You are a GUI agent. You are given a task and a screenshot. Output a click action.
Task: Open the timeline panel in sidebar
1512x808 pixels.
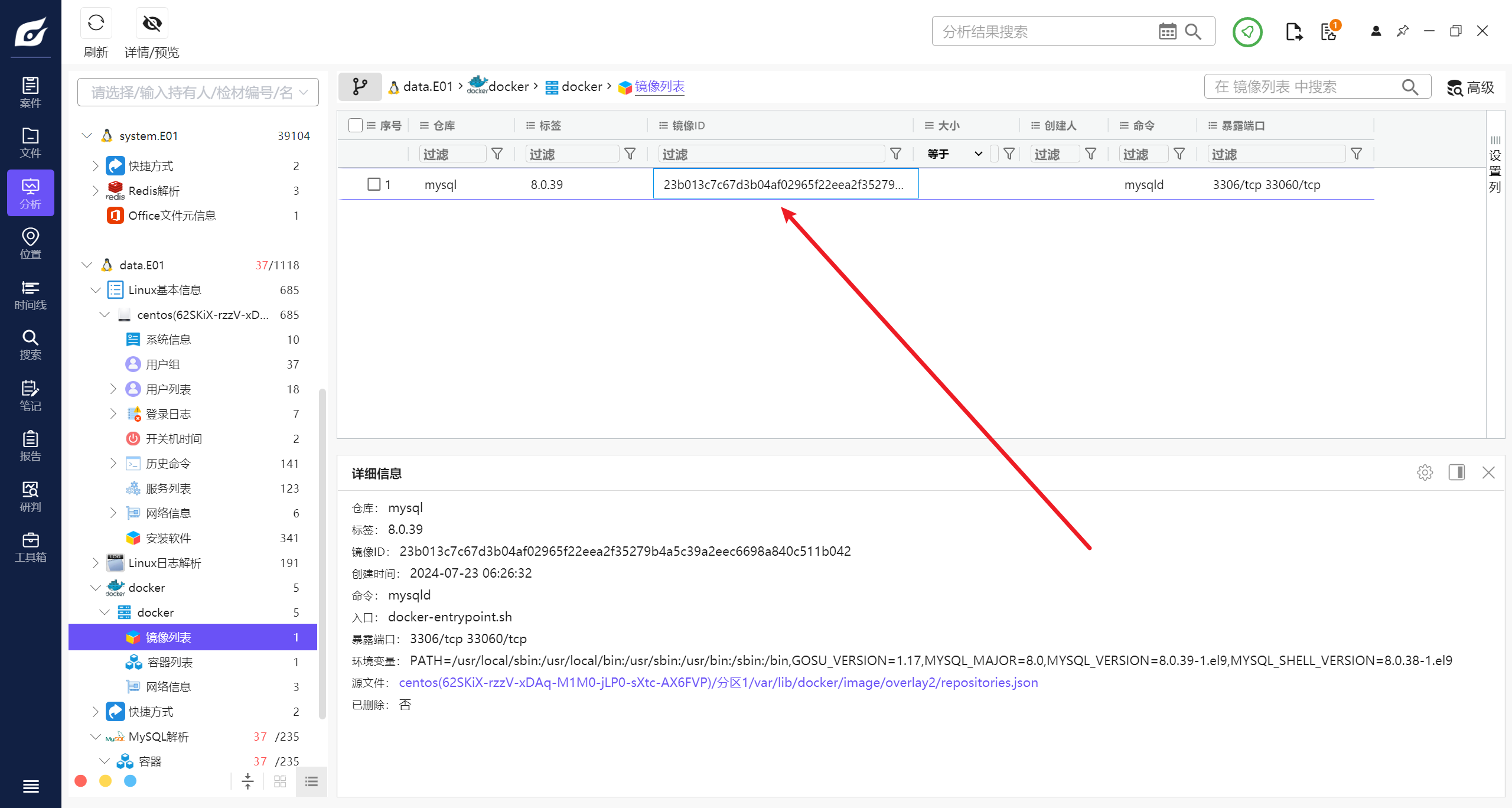click(x=30, y=295)
